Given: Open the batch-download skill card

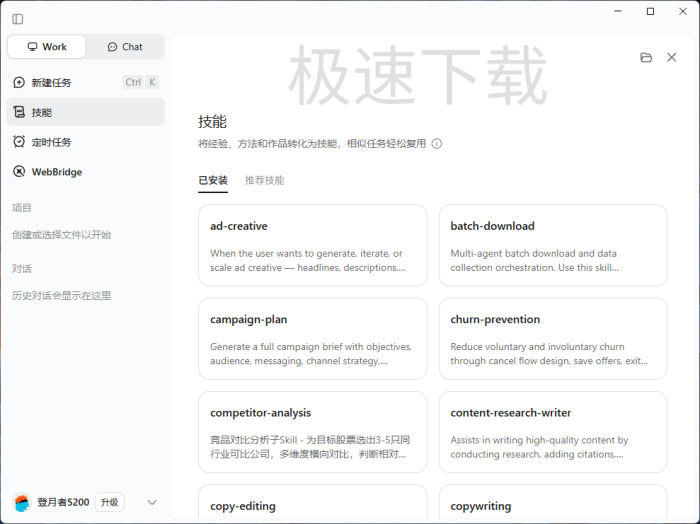Looking at the screenshot, I should point(553,245).
